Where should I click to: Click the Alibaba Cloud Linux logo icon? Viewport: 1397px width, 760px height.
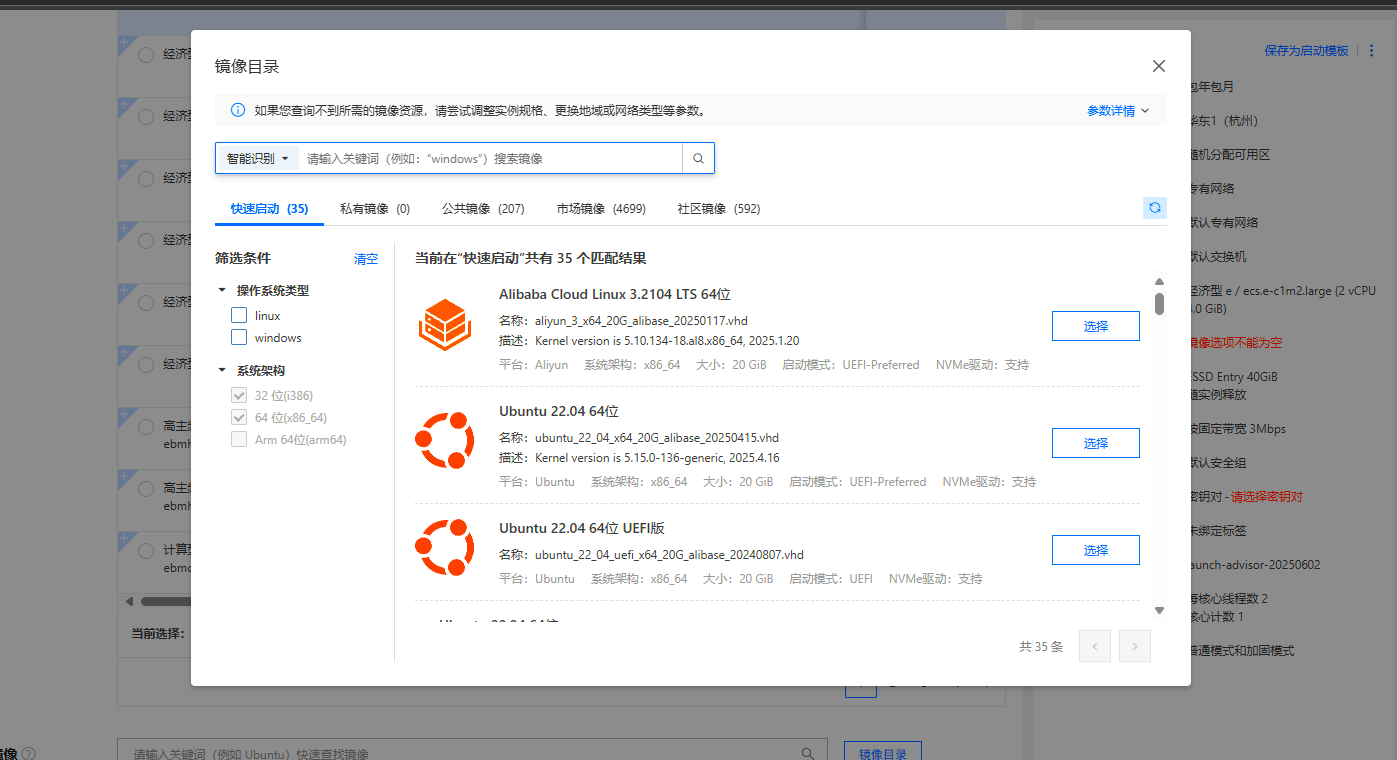point(444,324)
